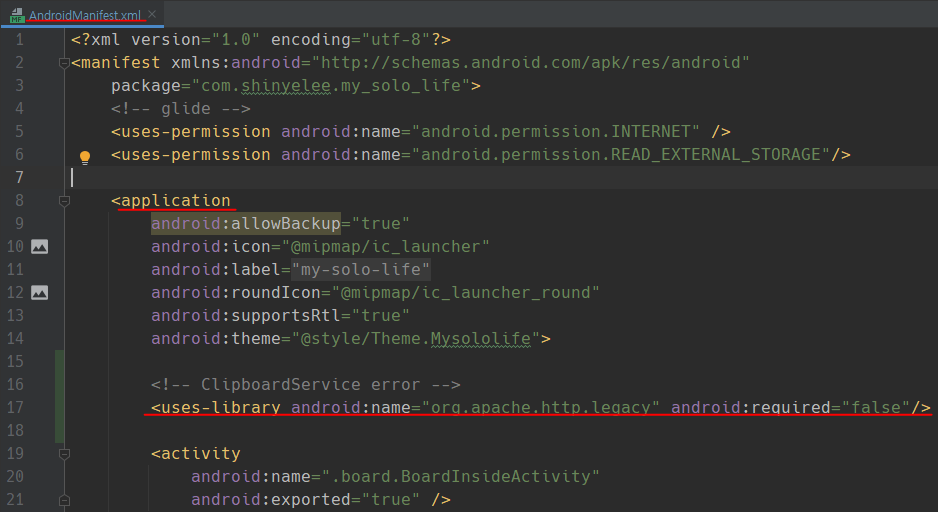Viewport: 938px width, 512px height.
Task: Click the package "com.shinyelee.my_solo_life" value
Action: coord(331,86)
